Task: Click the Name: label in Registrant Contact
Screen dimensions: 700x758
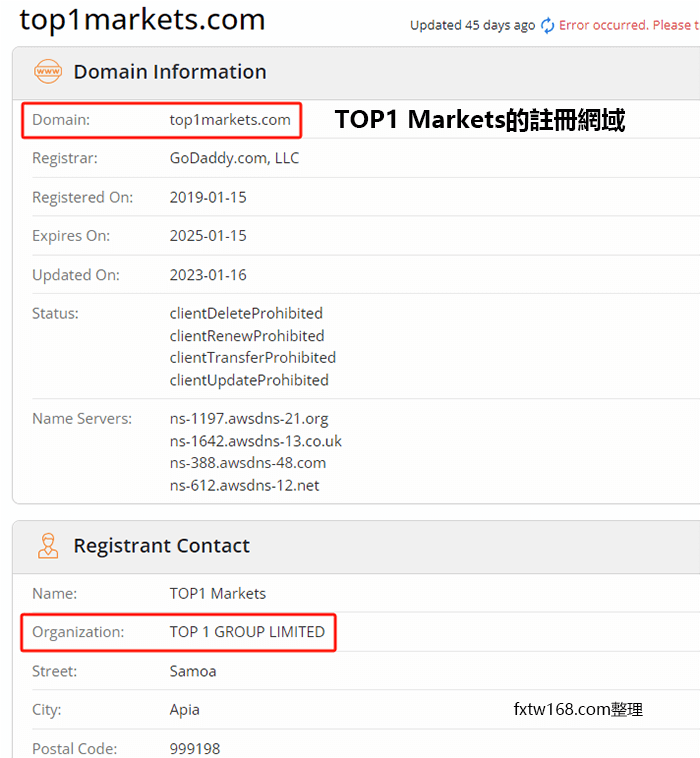Action: tap(54, 593)
